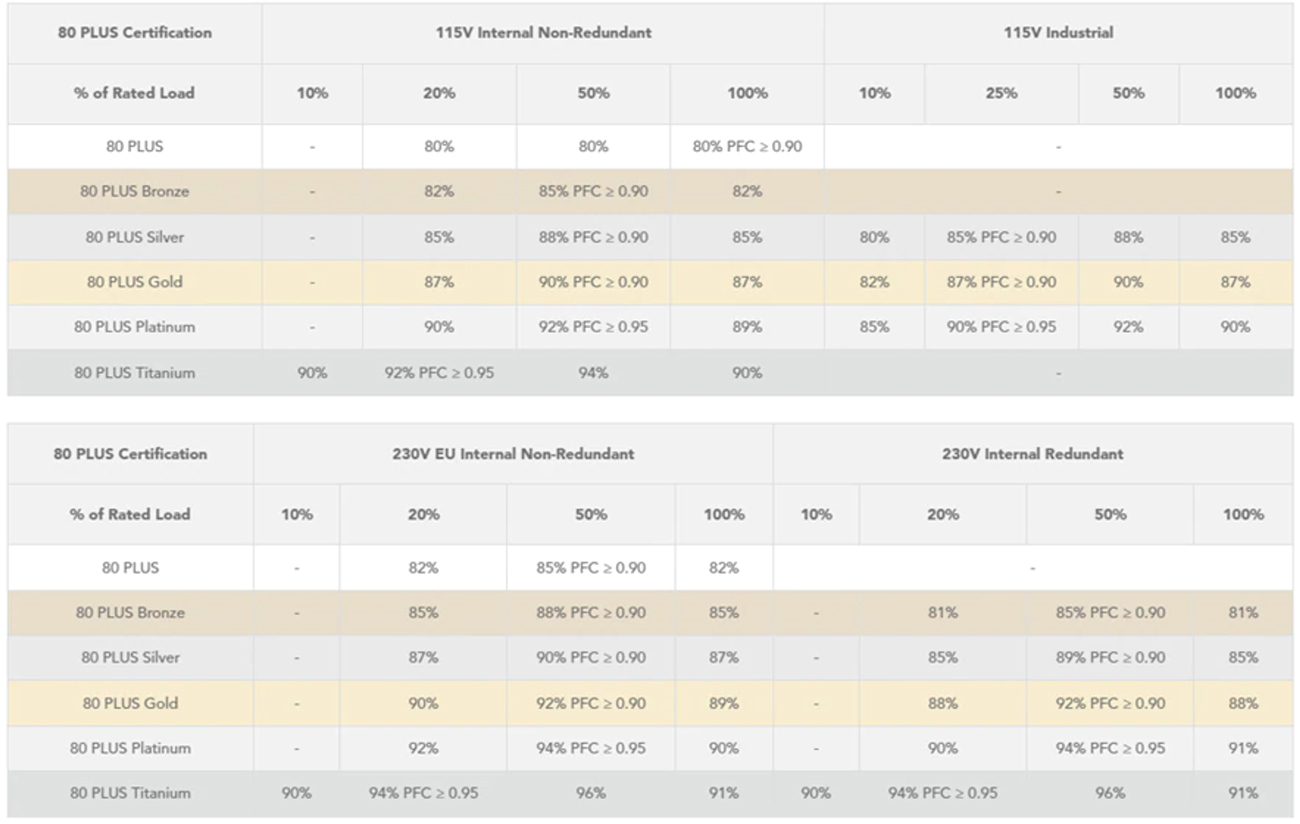The width and height of the screenshot is (1300, 824).
Task: Select the "25%" load column header
Action: tap(1001, 93)
